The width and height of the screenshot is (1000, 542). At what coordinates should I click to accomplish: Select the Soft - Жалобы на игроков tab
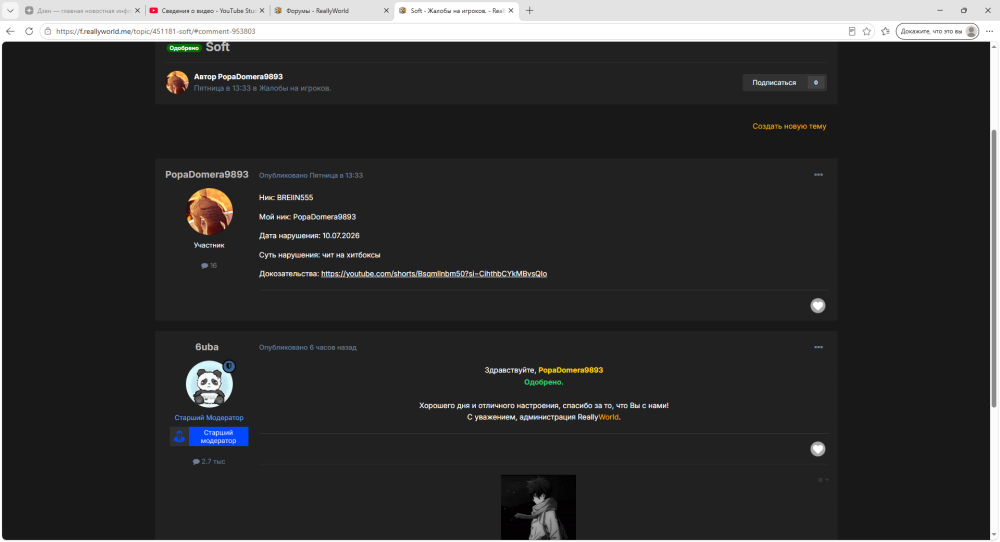455,11
